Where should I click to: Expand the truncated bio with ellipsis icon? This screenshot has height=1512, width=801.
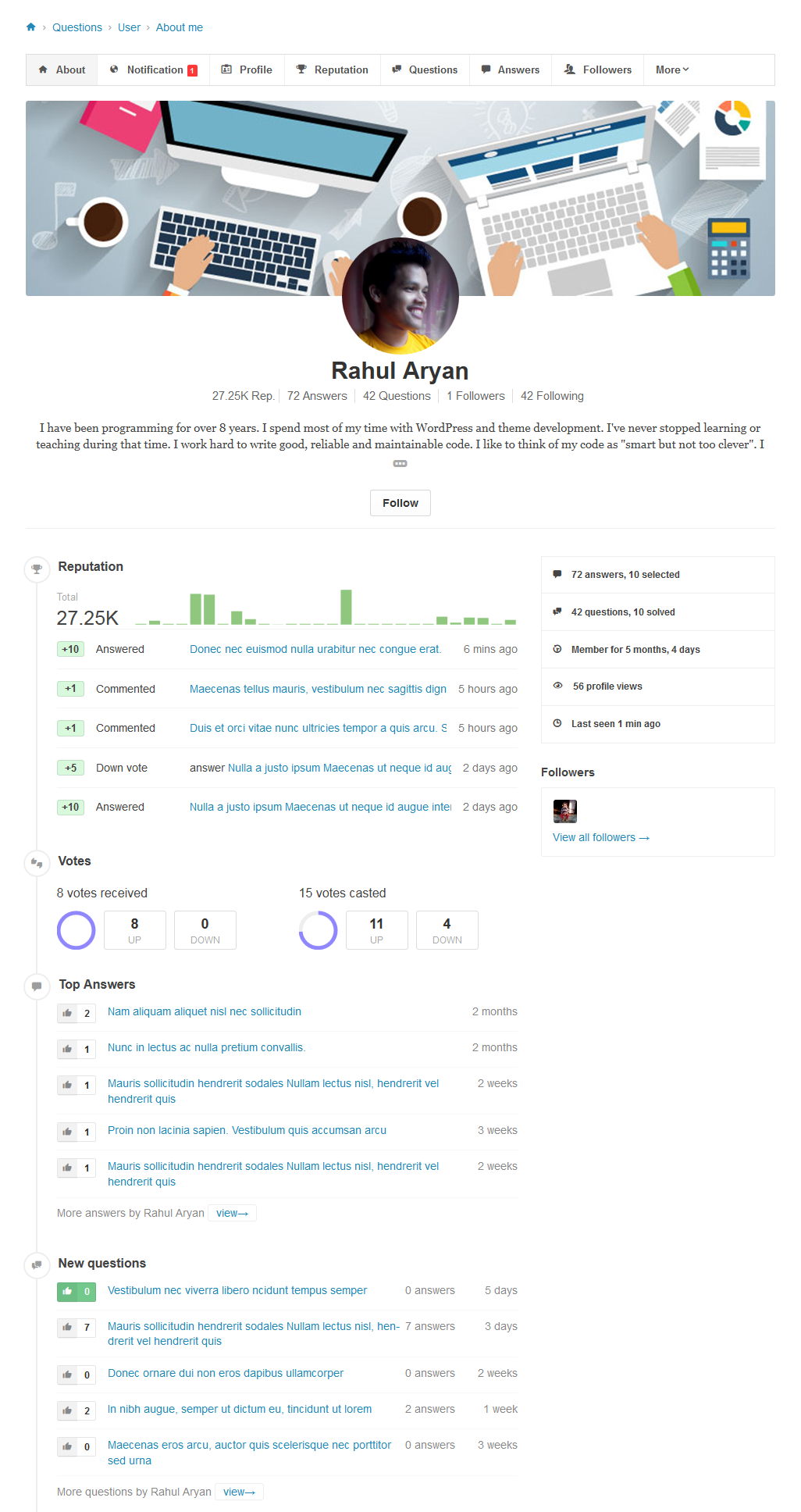(x=400, y=464)
